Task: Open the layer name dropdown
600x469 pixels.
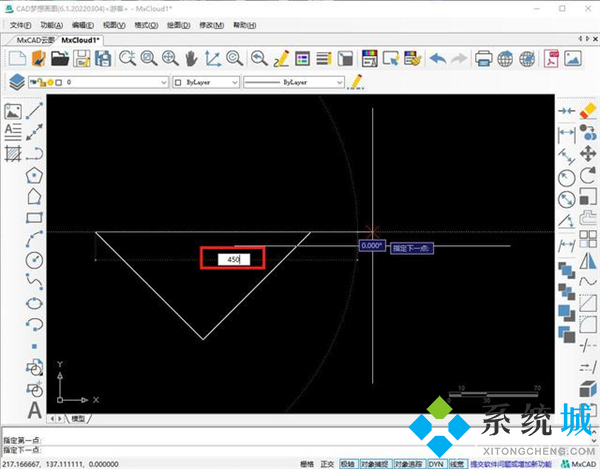Action: pos(110,82)
